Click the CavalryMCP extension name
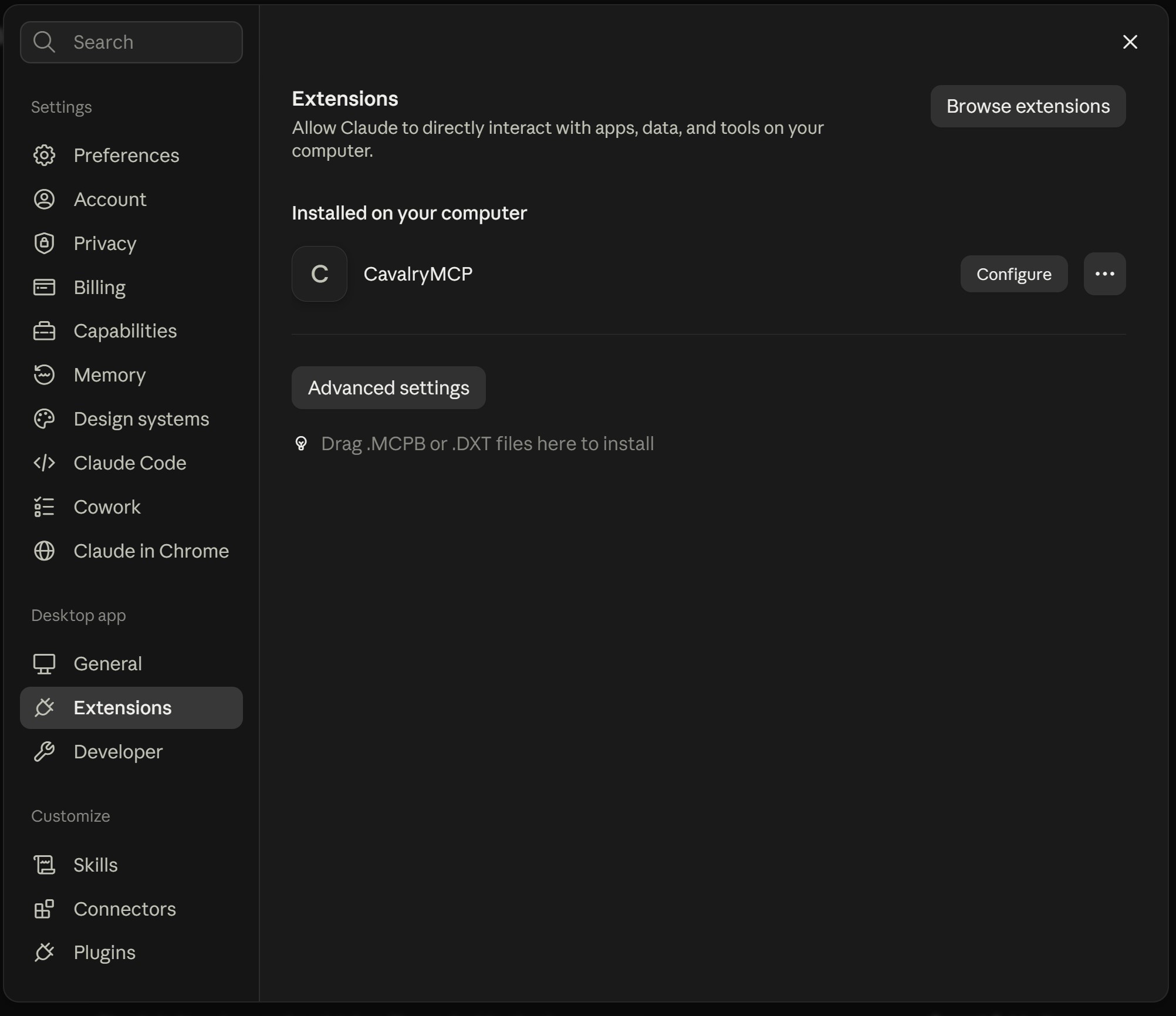 (x=418, y=274)
